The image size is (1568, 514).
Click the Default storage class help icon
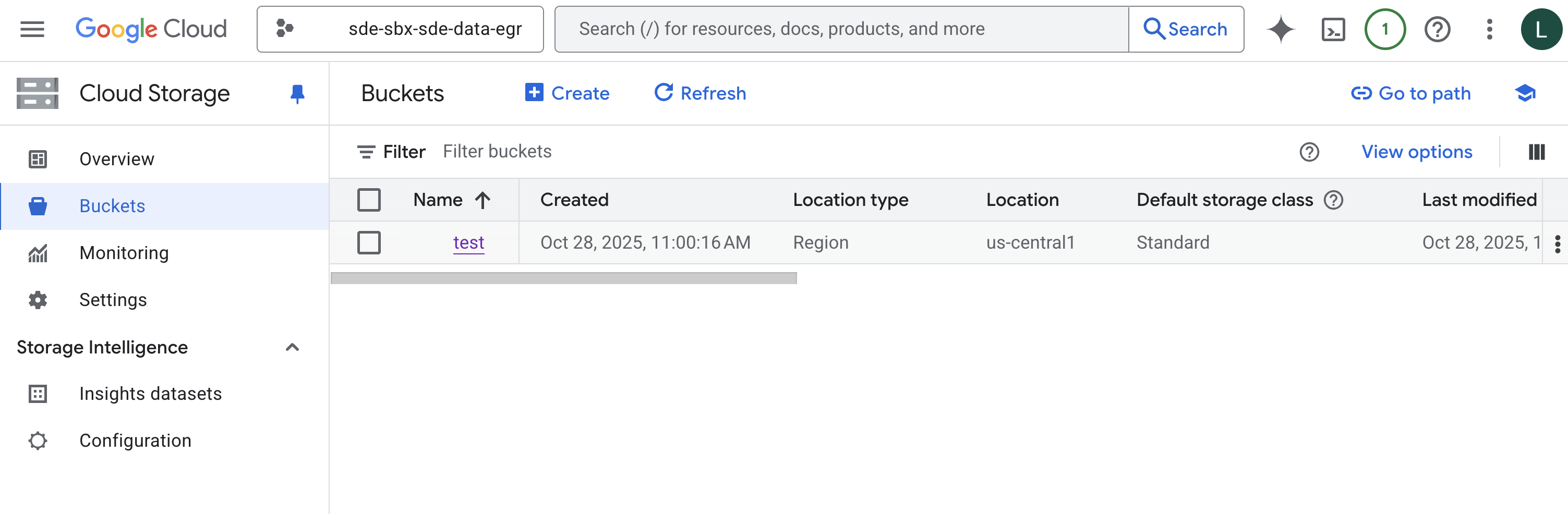tap(1333, 200)
